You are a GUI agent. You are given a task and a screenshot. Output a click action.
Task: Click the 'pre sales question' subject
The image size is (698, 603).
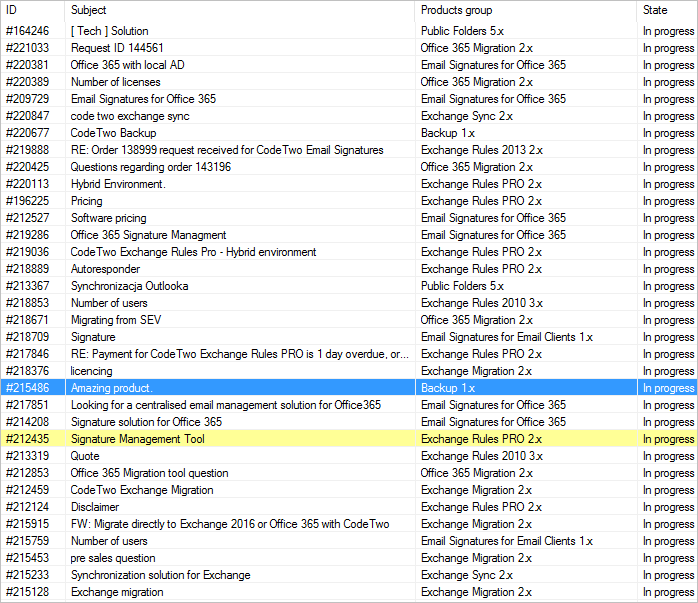click(x=113, y=558)
